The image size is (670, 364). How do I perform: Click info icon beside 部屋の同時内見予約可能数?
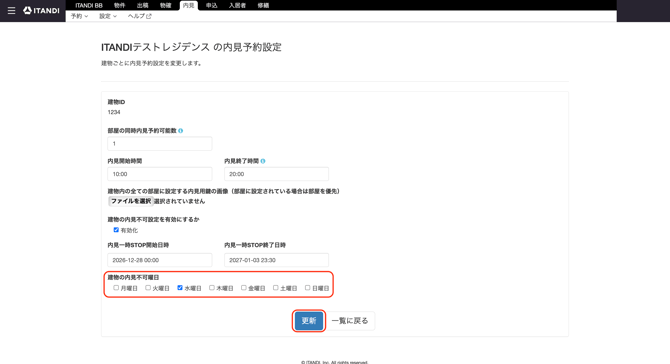click(181, 131)
